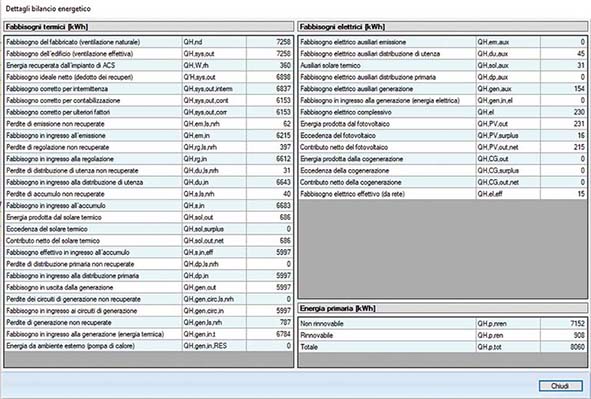Select row Eccedenza del solare termico
591x399 pixels.
(149, 229)
